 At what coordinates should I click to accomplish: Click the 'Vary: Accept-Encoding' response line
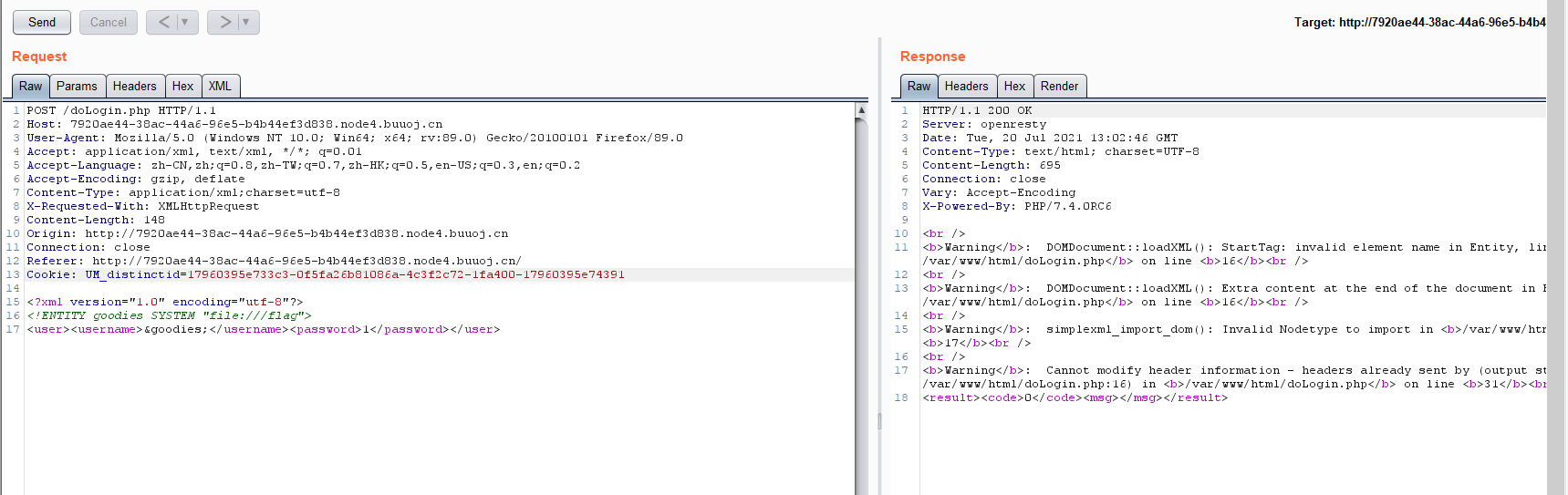pyautogui.click(x=999, y=192)
